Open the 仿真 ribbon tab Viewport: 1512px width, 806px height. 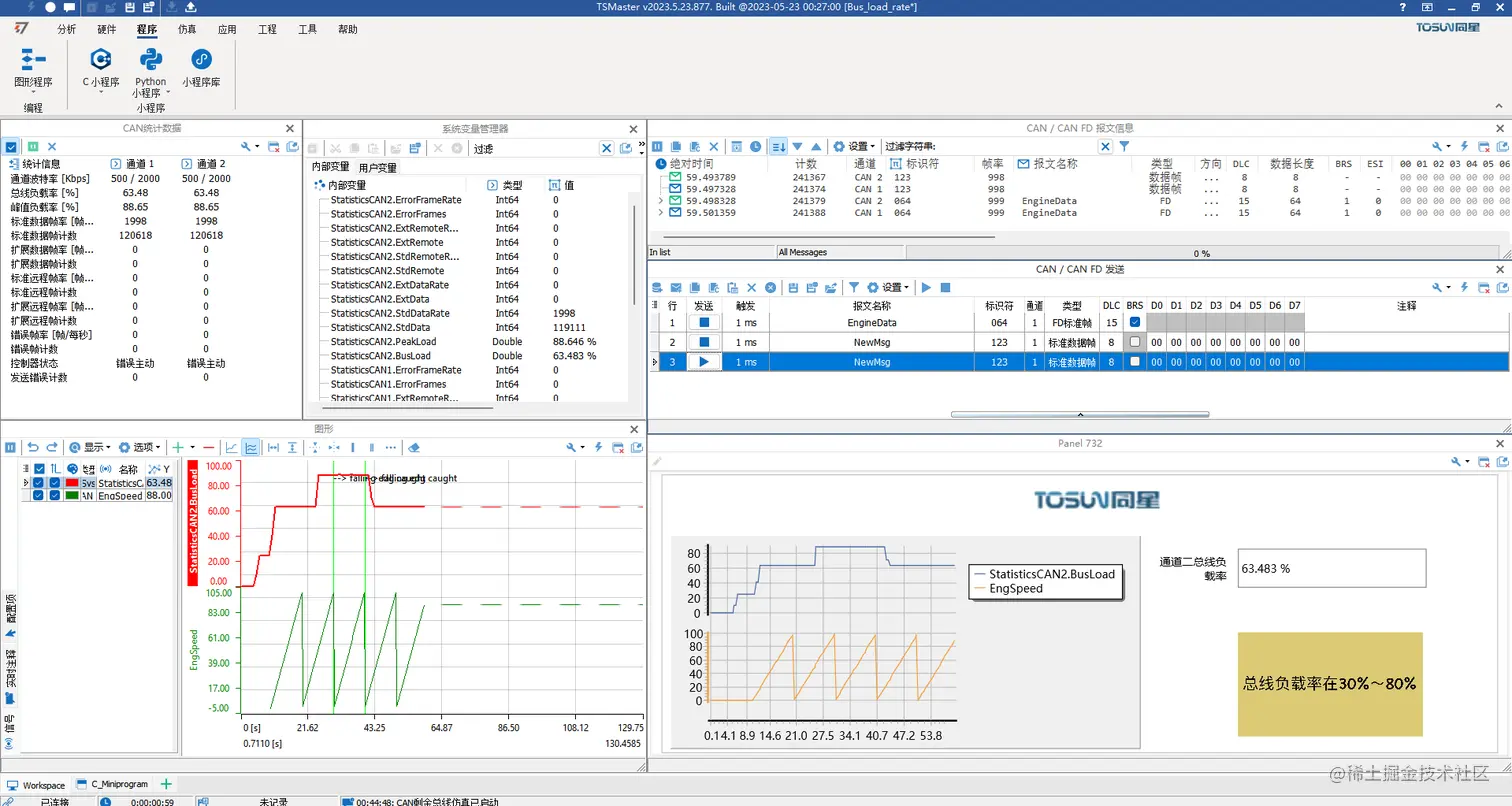(x=187, y=30)
